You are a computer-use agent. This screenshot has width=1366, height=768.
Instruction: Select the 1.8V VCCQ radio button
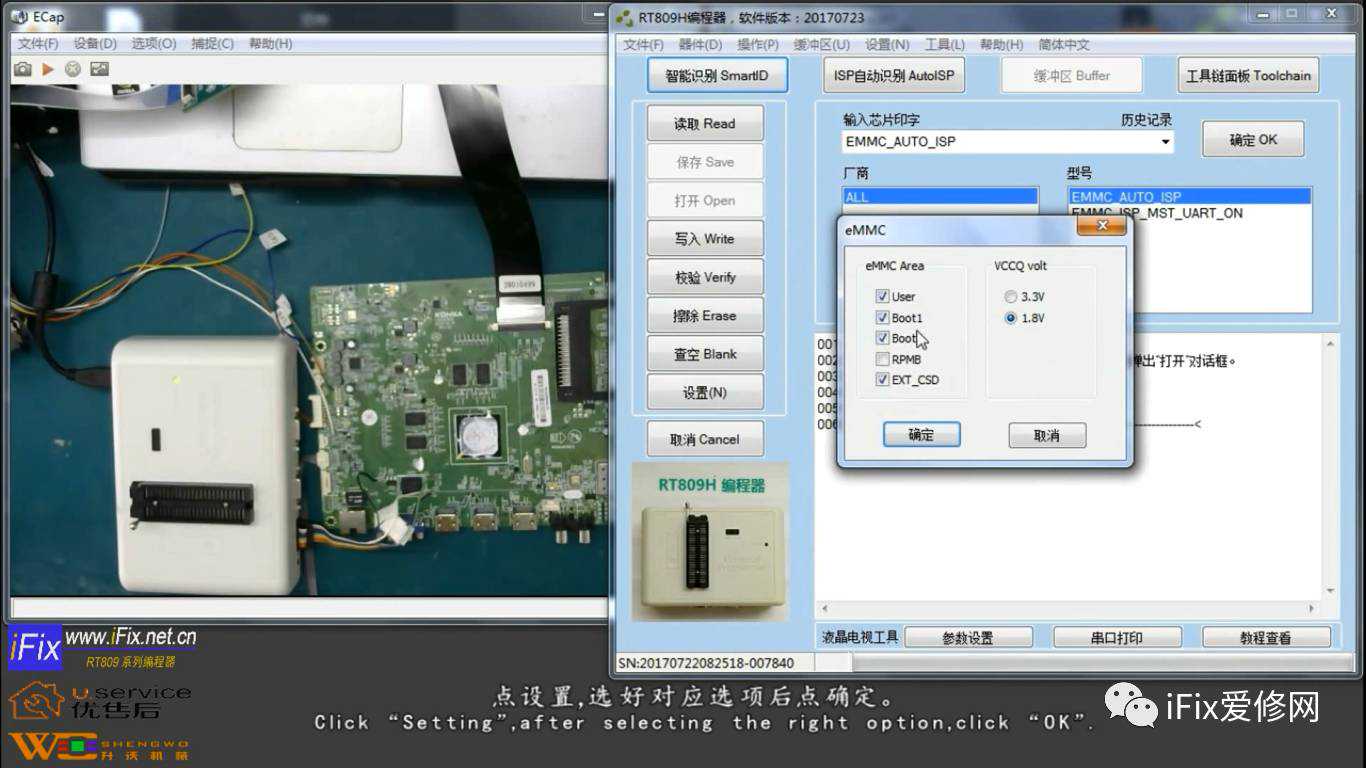1011,318
